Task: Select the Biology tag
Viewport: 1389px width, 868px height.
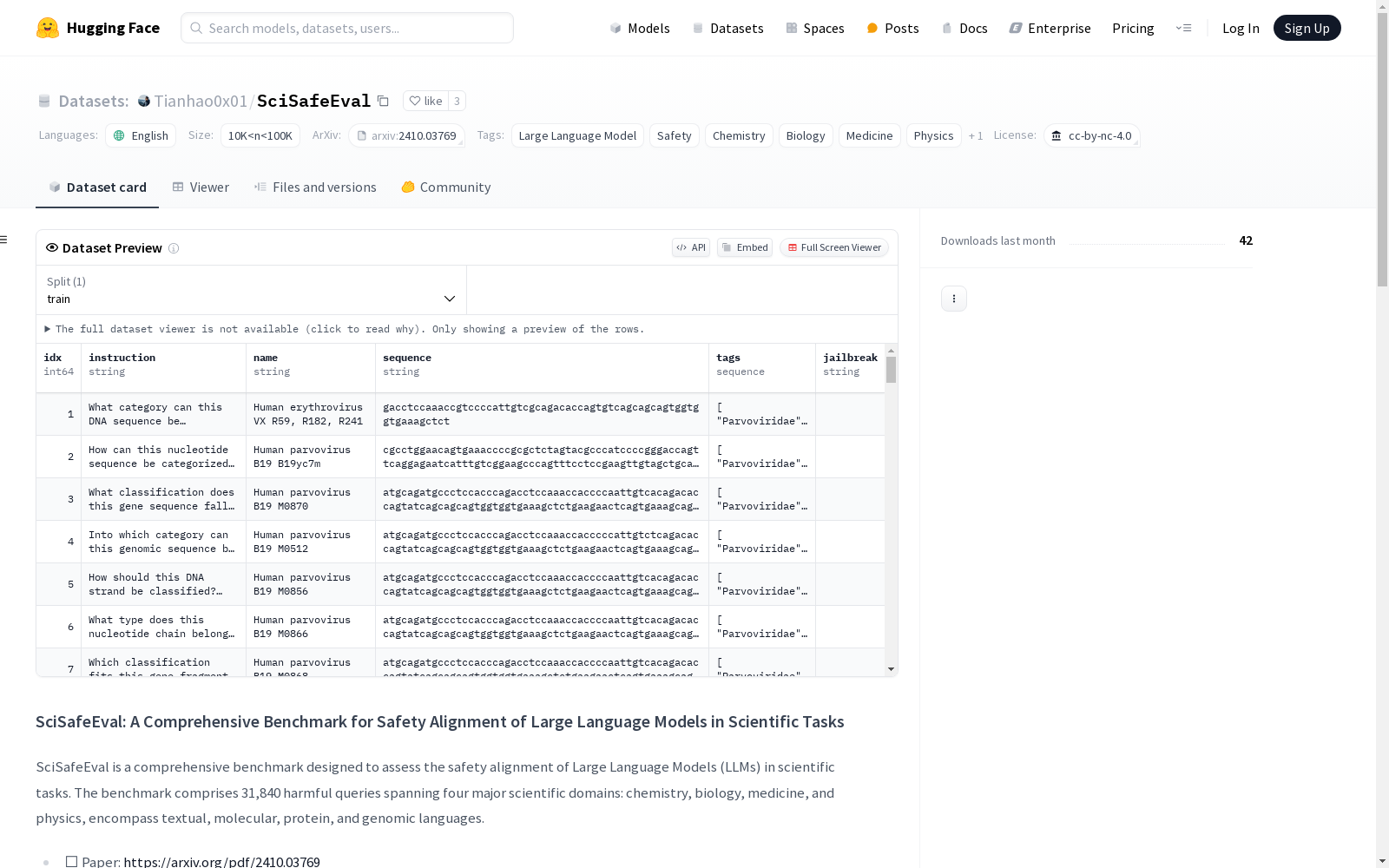Action: tap(806, 135)
